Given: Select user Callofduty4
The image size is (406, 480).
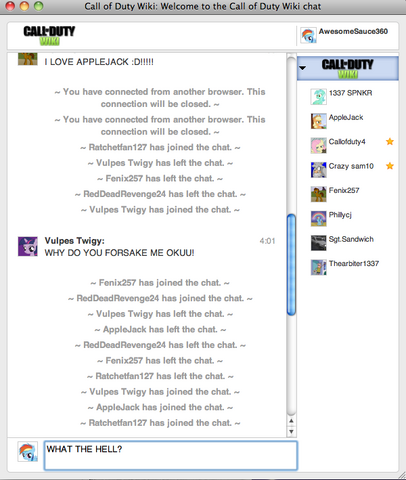Looking at the screenshot, I should 347,142.
